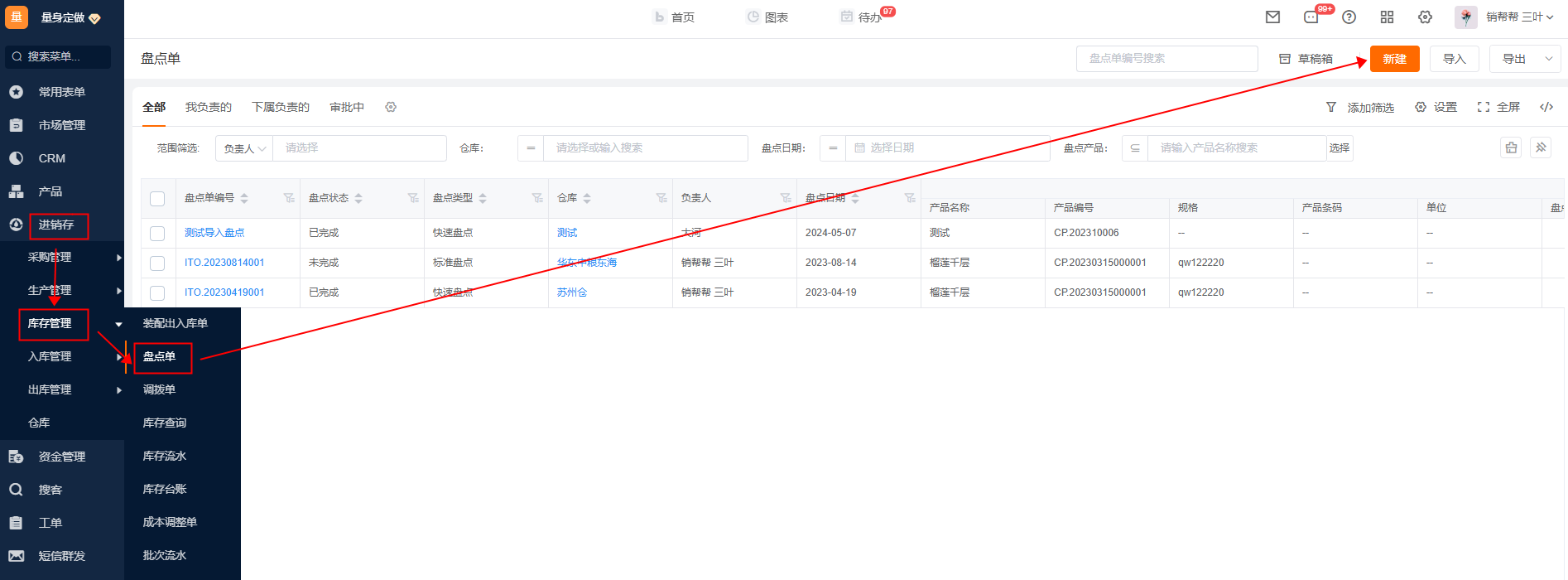Switch to 审批中 tab
1568x580 pixels.
click(x=347, y=107)
